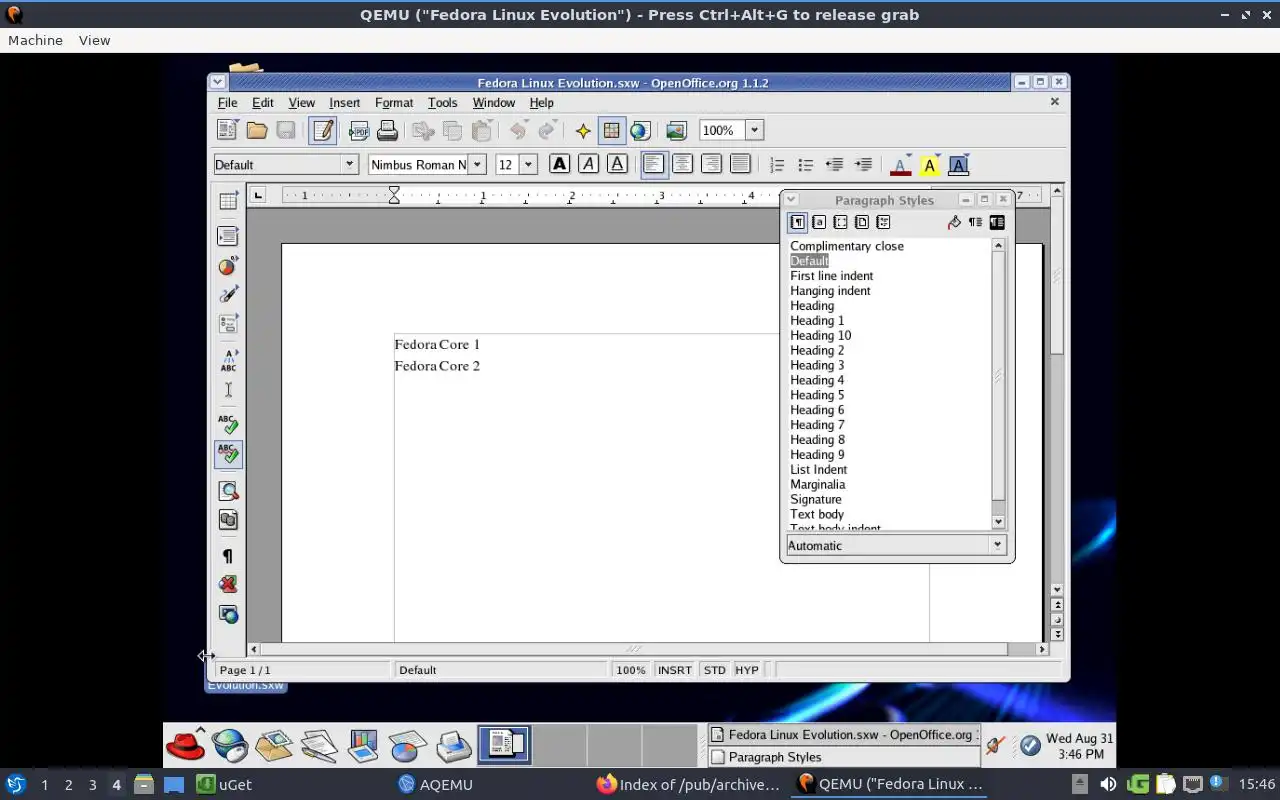Show Page Styles in Stylist
The width and height of the screenshot is (1280, 800).
click(861, 222)
